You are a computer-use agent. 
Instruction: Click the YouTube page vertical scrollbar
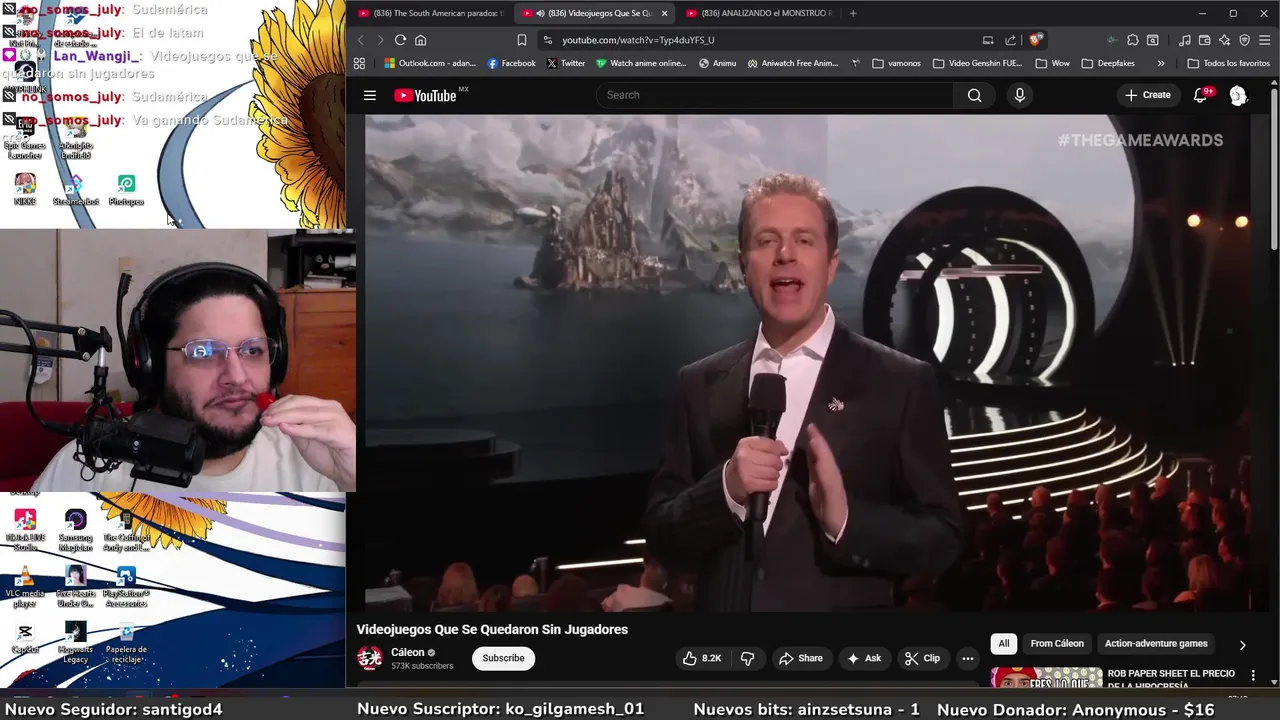(1274, 170)
